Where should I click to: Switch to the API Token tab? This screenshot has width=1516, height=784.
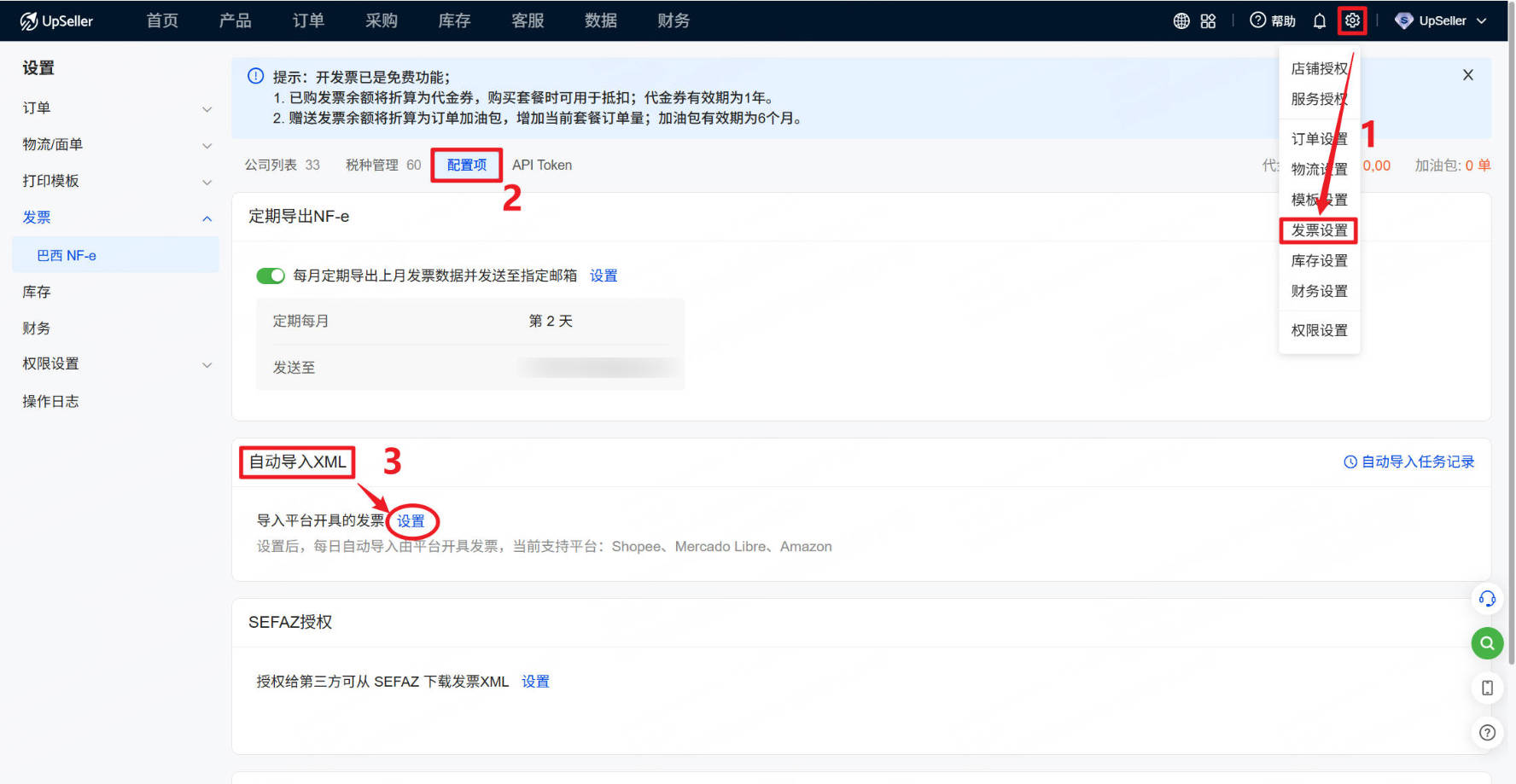[x=542, y=165]
